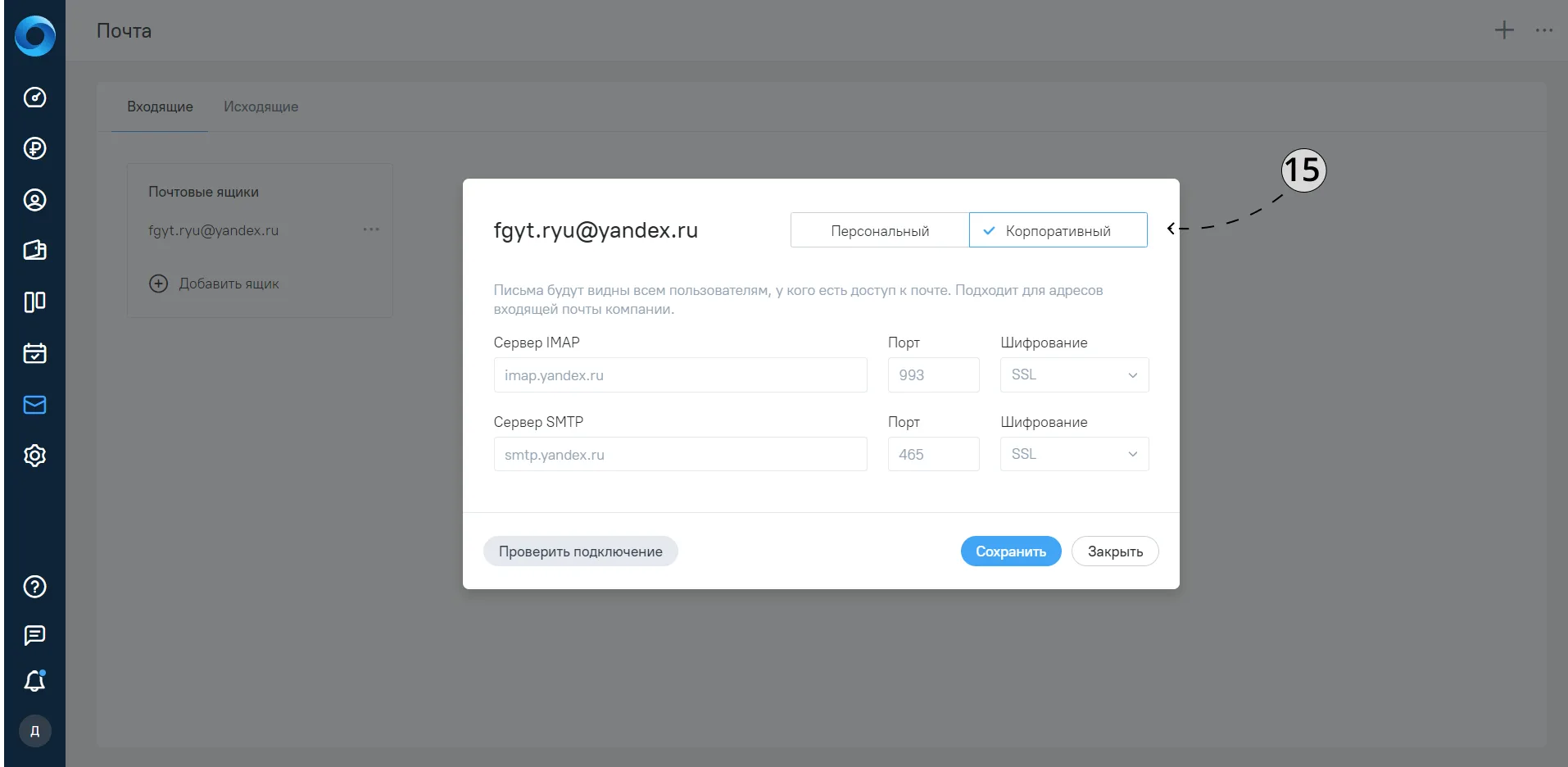Click the plus icon in top bar
This screenshot has width=1568, height=767.
(x=1504, y=30)
